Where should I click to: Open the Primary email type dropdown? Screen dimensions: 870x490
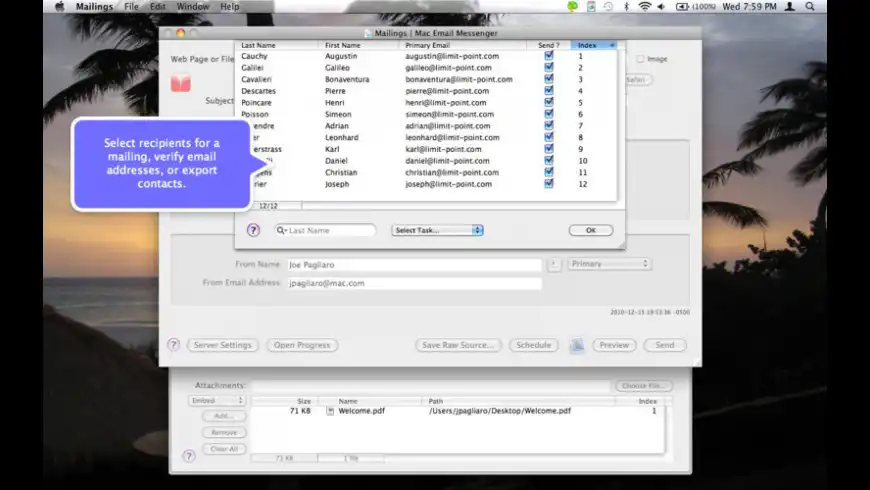click(x=609, y=264)
